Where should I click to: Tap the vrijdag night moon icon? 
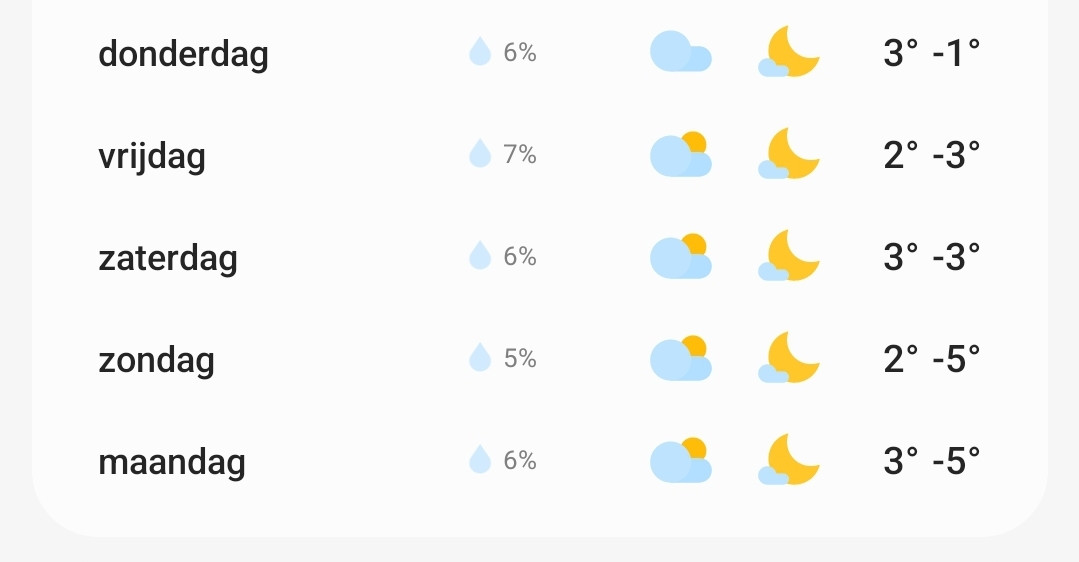789,153
